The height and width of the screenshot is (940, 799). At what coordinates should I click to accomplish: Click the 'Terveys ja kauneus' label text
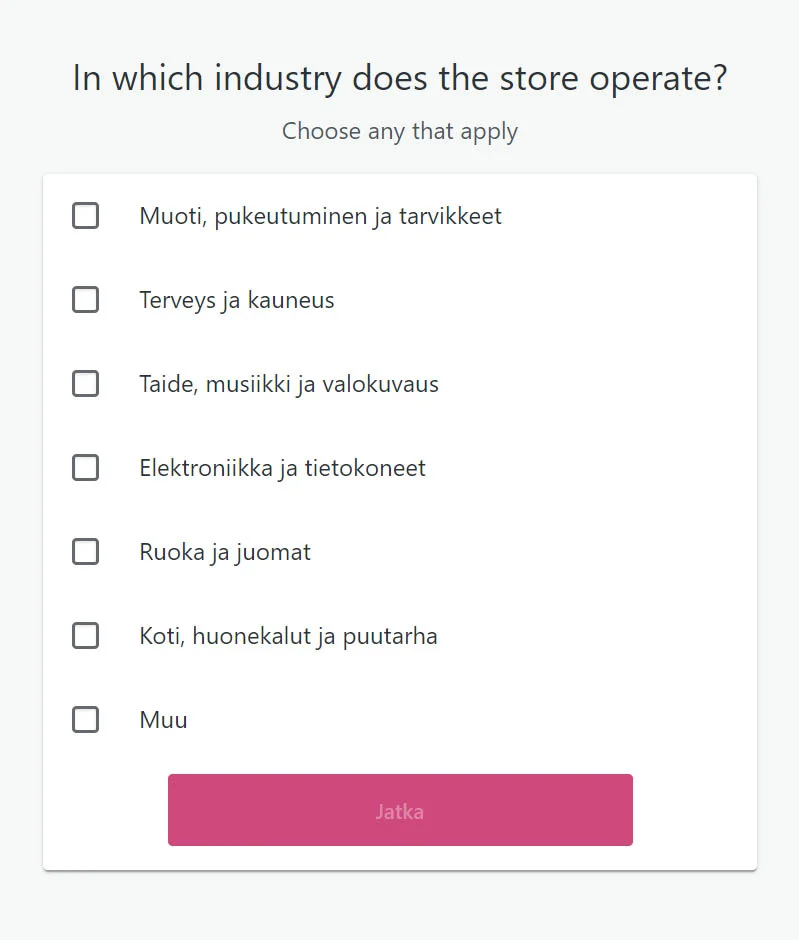coord(237,300)
